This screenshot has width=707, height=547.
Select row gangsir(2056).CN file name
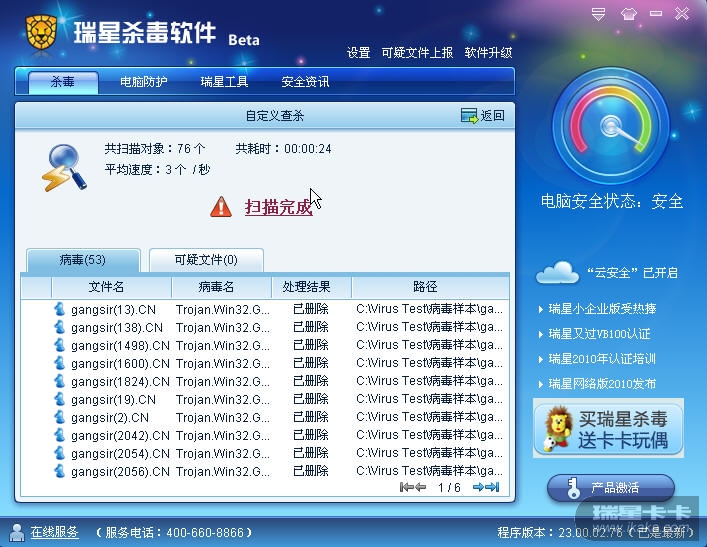tap(120, 472)
